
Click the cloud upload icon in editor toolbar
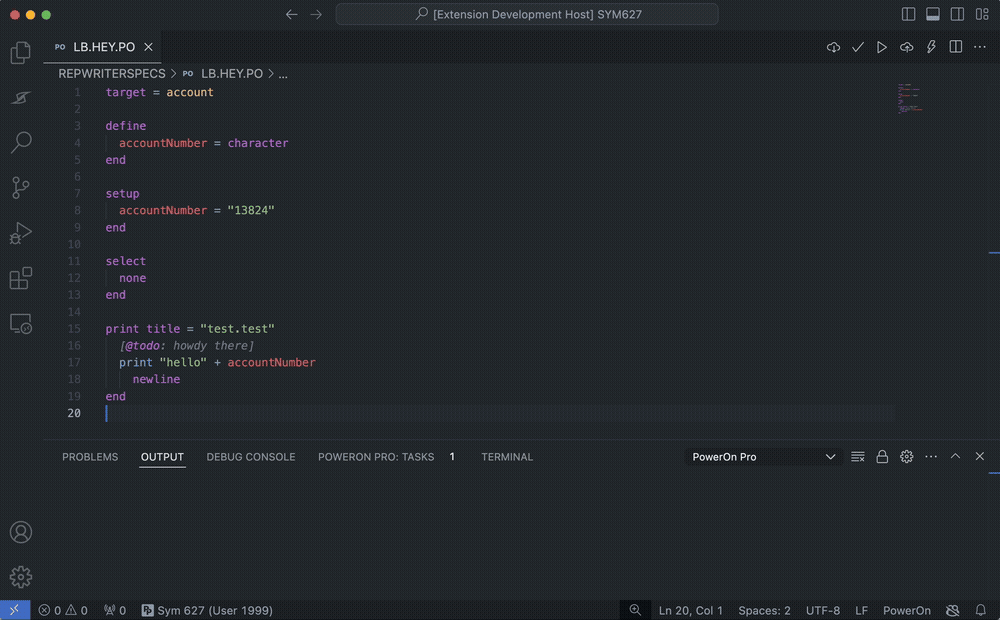tap(906, 47)
